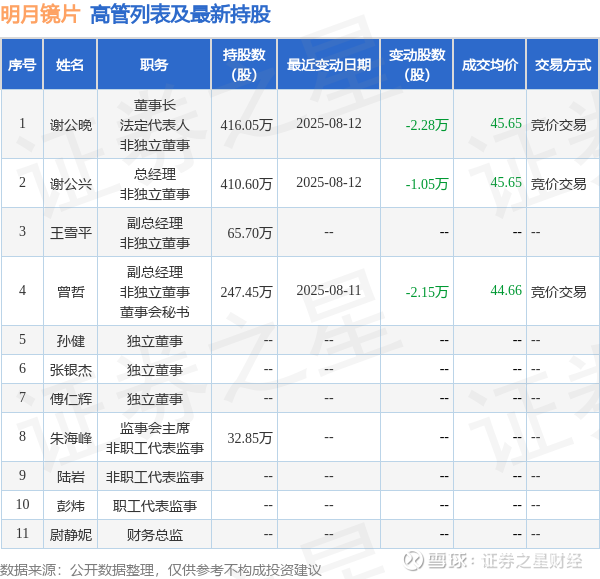The image size is (600, 579).
Task: Click the change amount -2.15万
Action: [427, 292]
